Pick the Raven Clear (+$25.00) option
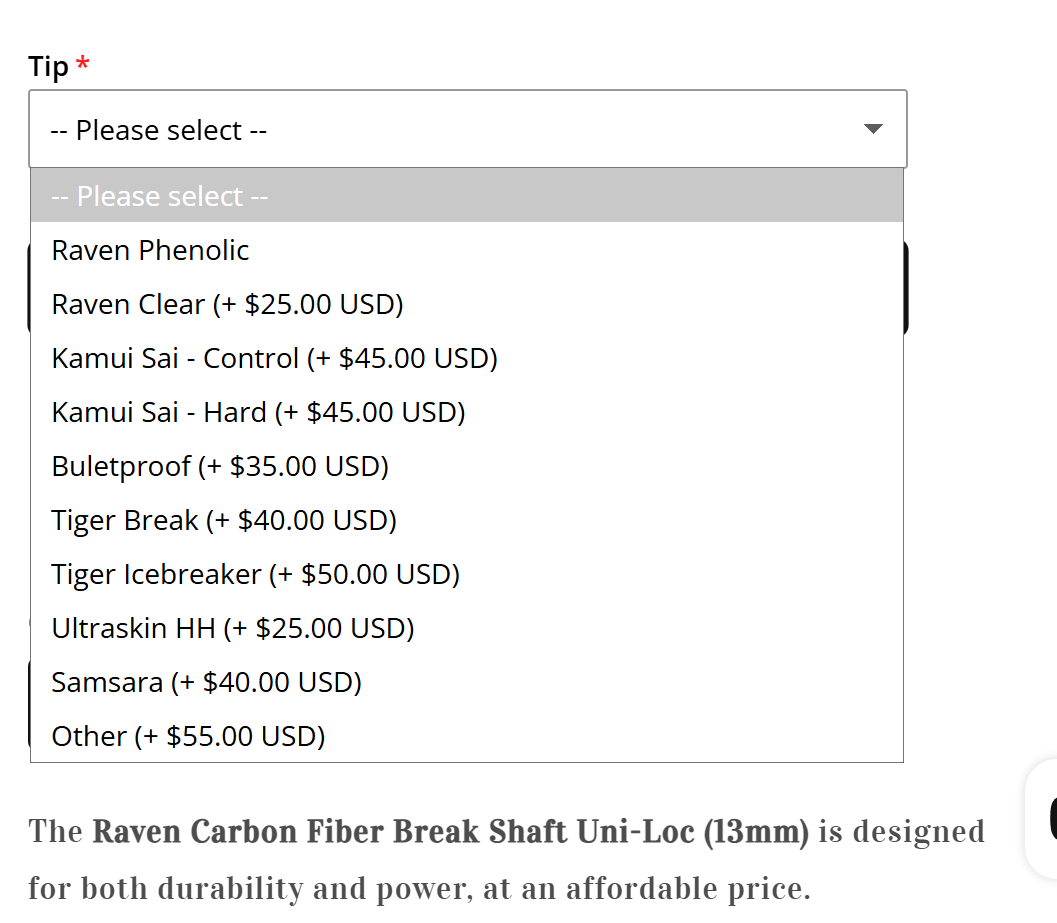Screen dimensions: 1057x923 pyautogui.click(x=227, y=304)
